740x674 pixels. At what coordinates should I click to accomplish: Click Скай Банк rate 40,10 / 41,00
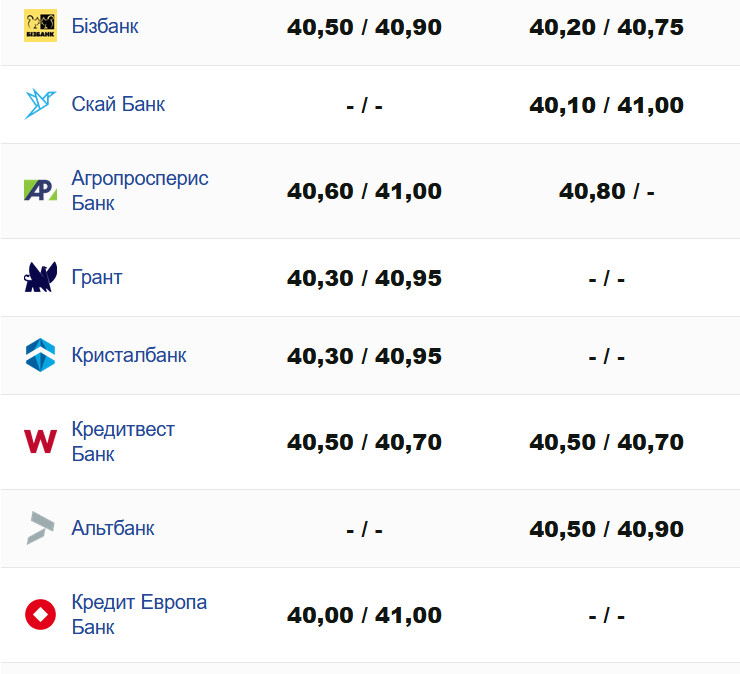606,105
